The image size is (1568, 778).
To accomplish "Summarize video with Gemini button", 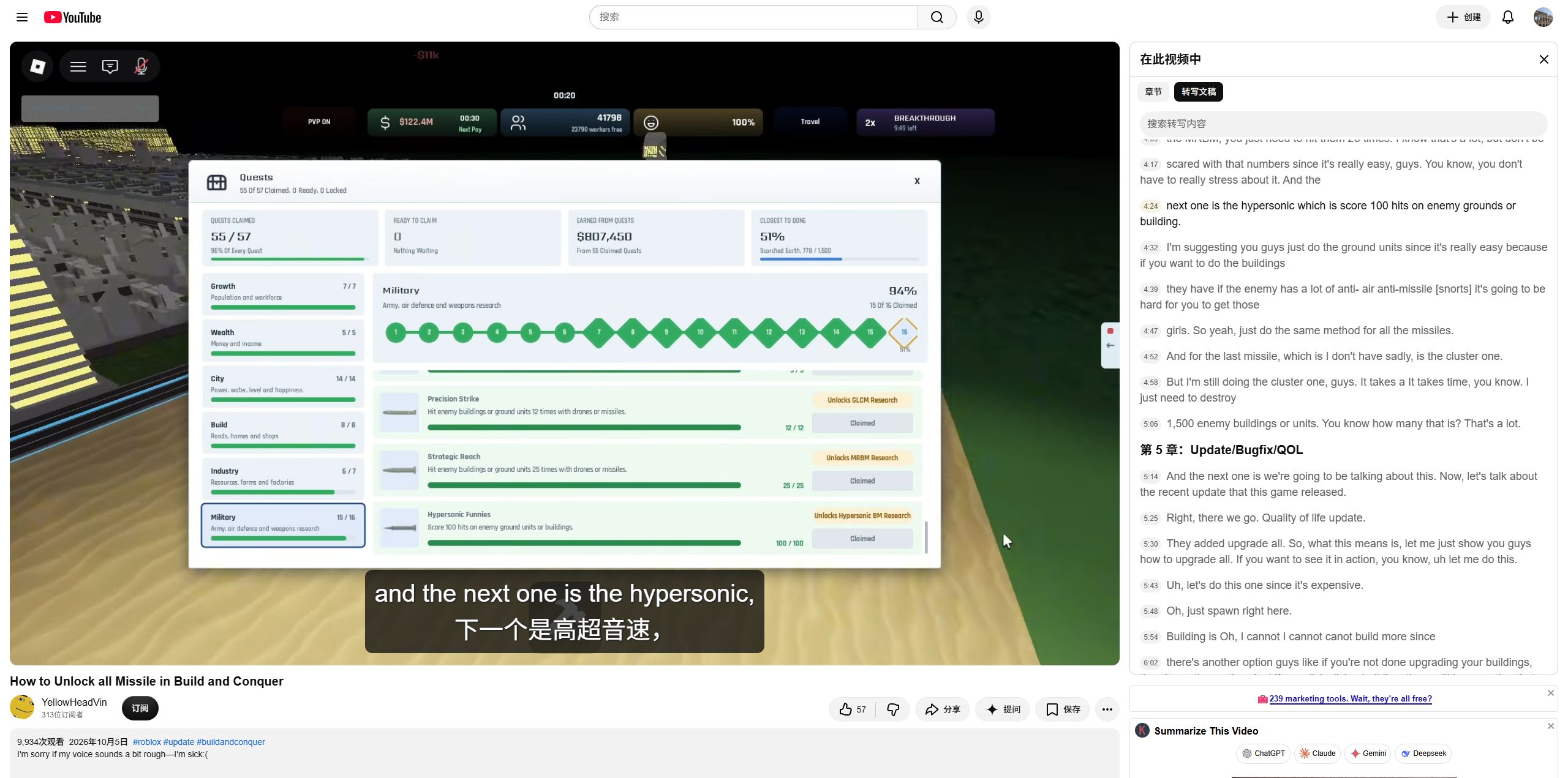I will click(1368, 754).
